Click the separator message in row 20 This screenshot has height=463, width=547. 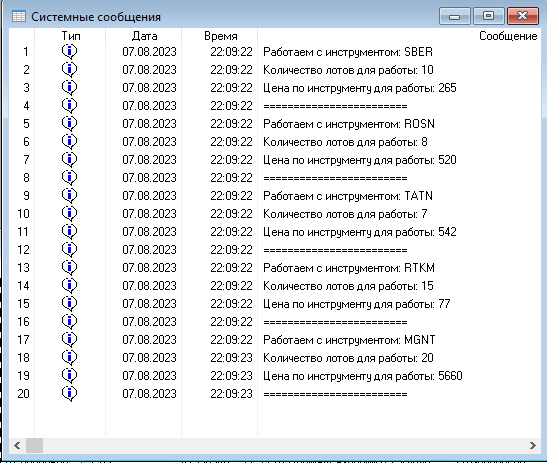point(335,394)
